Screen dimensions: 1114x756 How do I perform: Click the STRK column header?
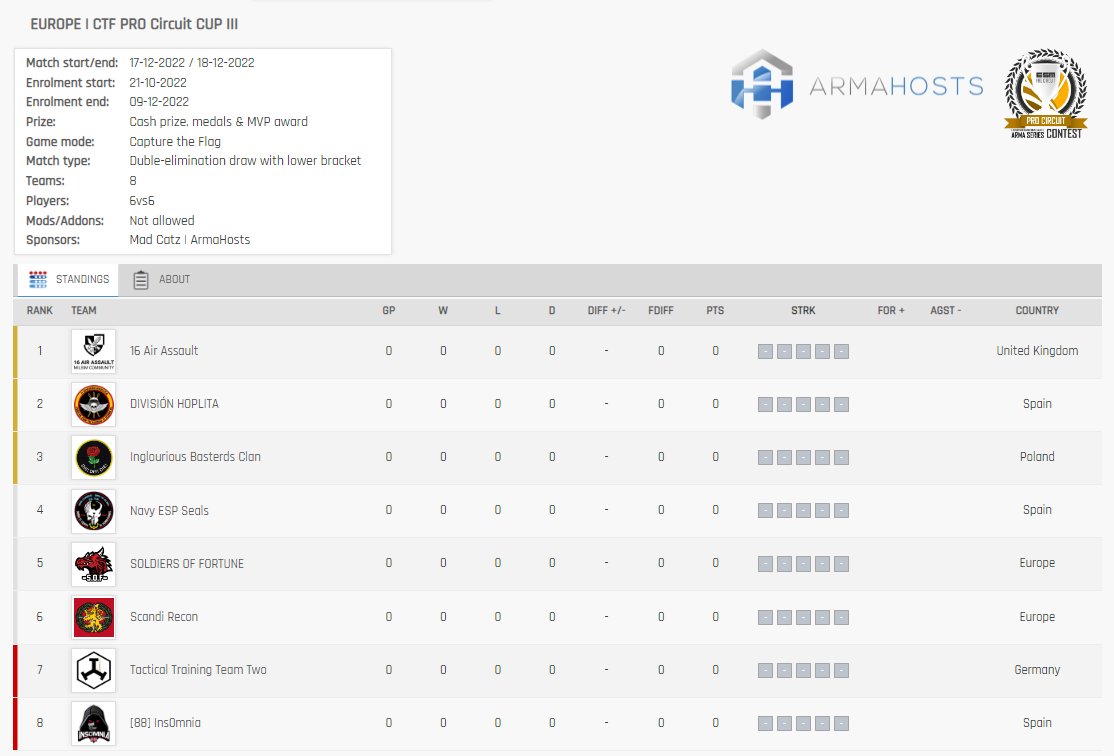(x=804, y=310)
